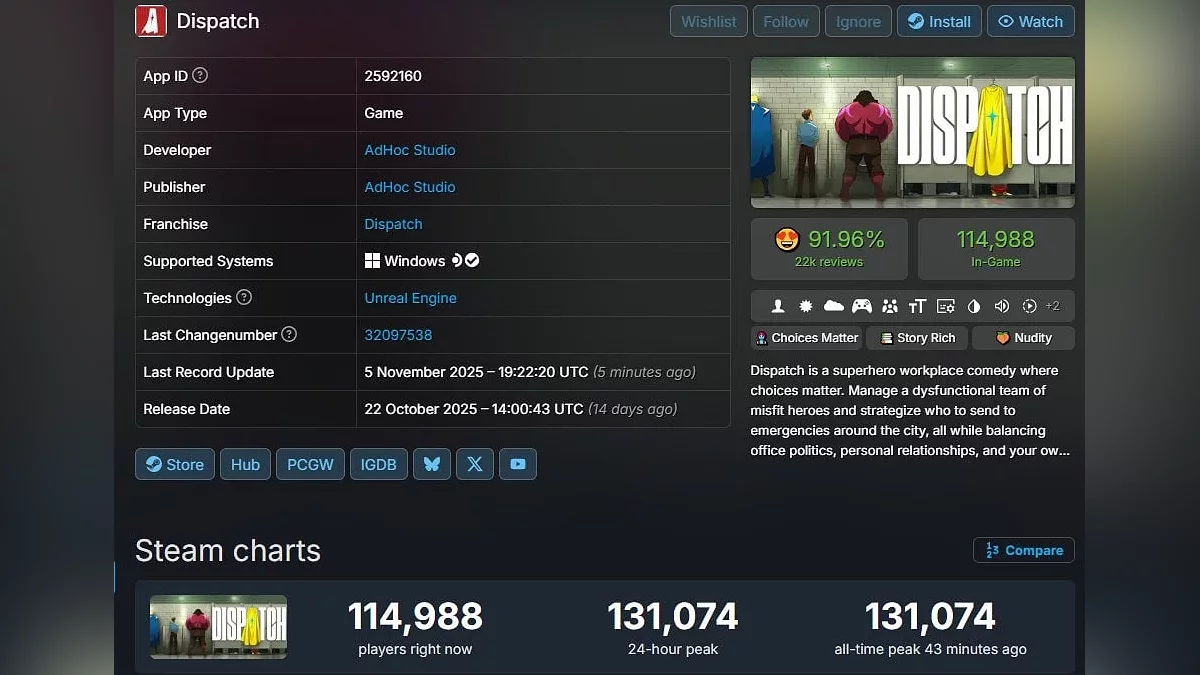Click the single-player person icon
The width and height of the screenshot is (1200, 675).
777,306
